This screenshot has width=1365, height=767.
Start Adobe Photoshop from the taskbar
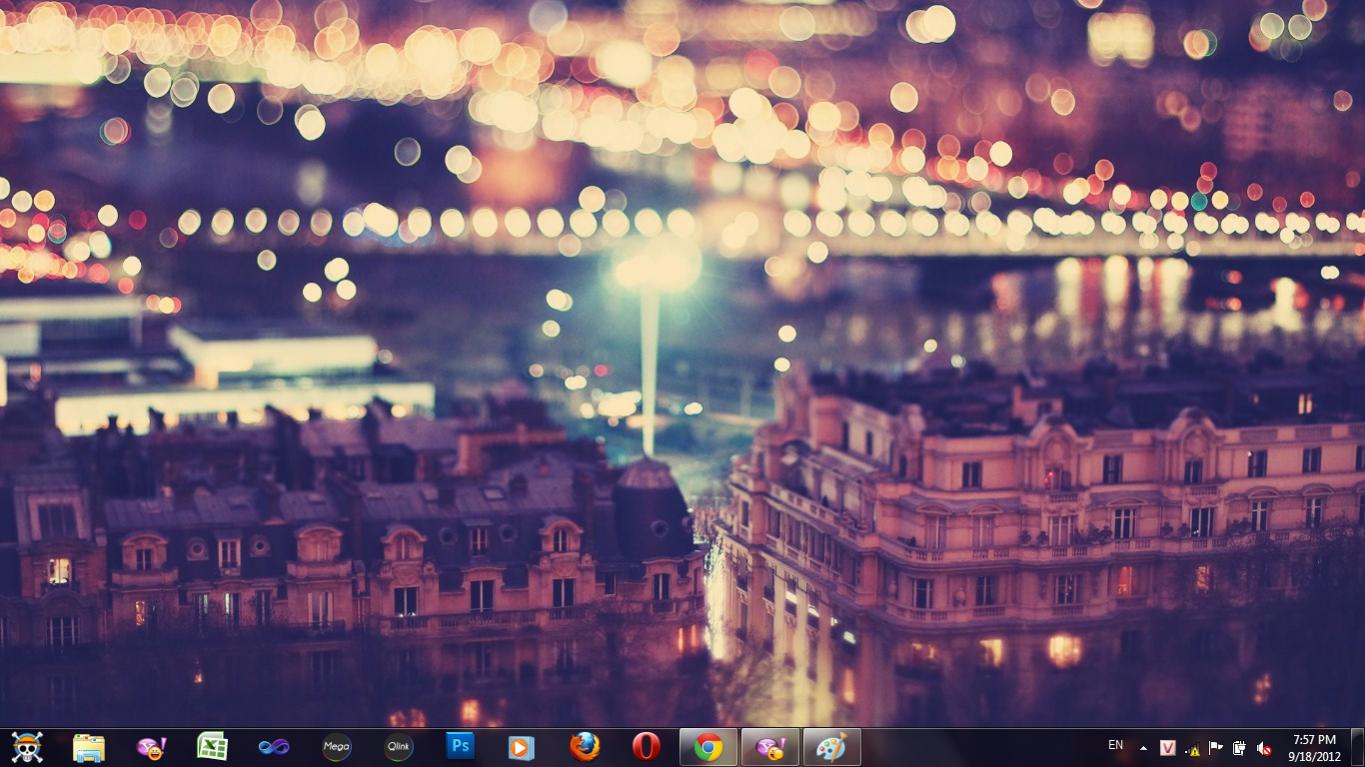pyautogui.click(x=460, y=747)
